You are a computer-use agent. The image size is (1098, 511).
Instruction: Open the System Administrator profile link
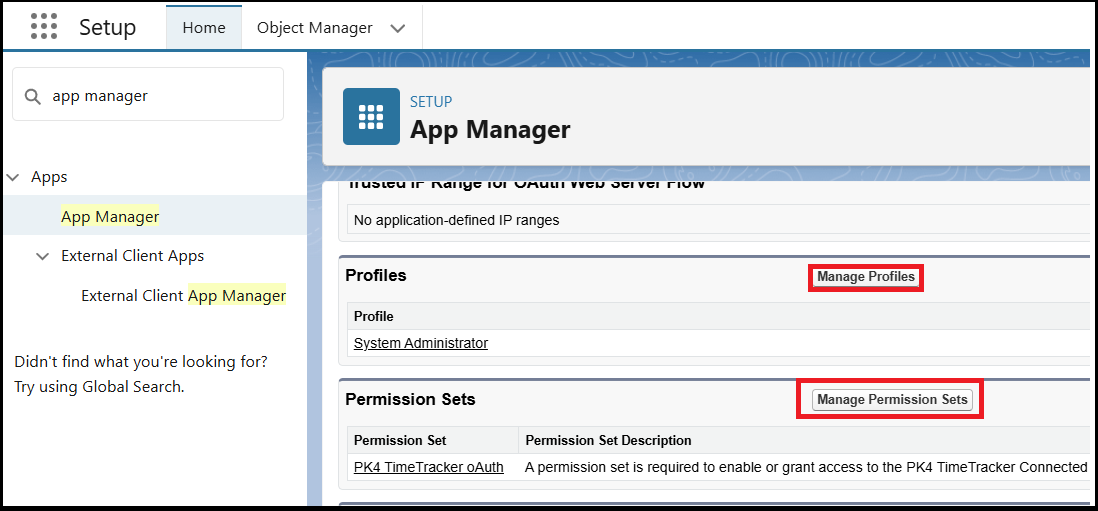point(421,344)
